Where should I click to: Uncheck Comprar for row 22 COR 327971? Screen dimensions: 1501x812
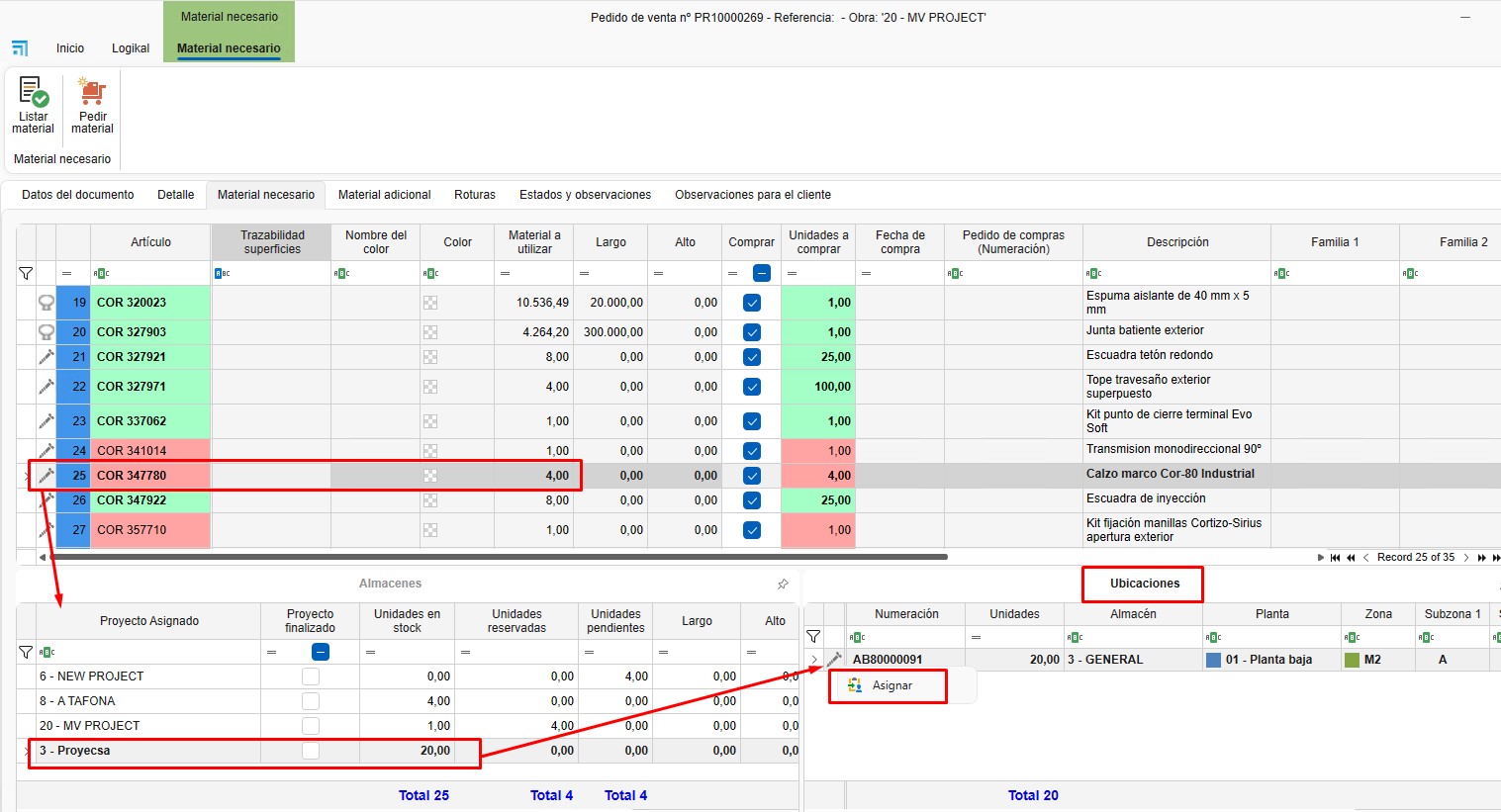pyautogui.click(x=752, y=387)
